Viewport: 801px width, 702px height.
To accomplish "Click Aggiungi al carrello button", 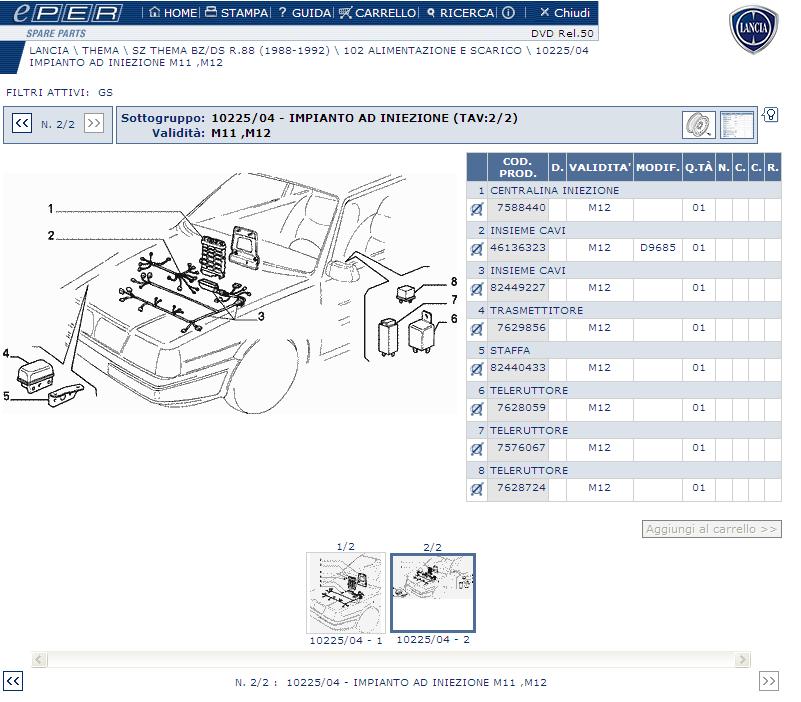I will click(711, 529).
